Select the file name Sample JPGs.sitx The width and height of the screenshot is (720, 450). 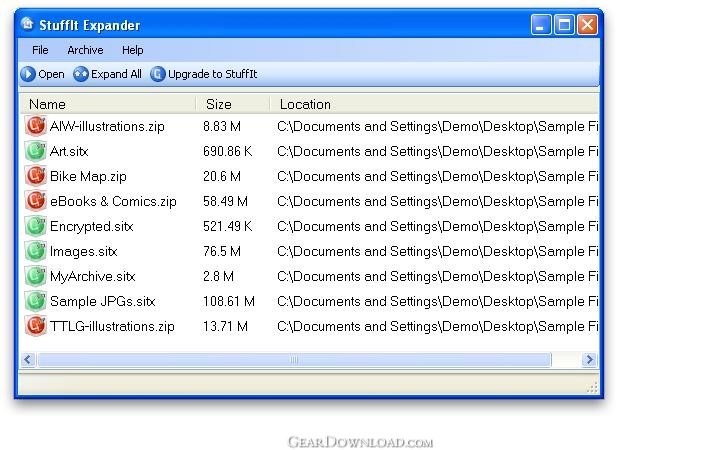102,301
